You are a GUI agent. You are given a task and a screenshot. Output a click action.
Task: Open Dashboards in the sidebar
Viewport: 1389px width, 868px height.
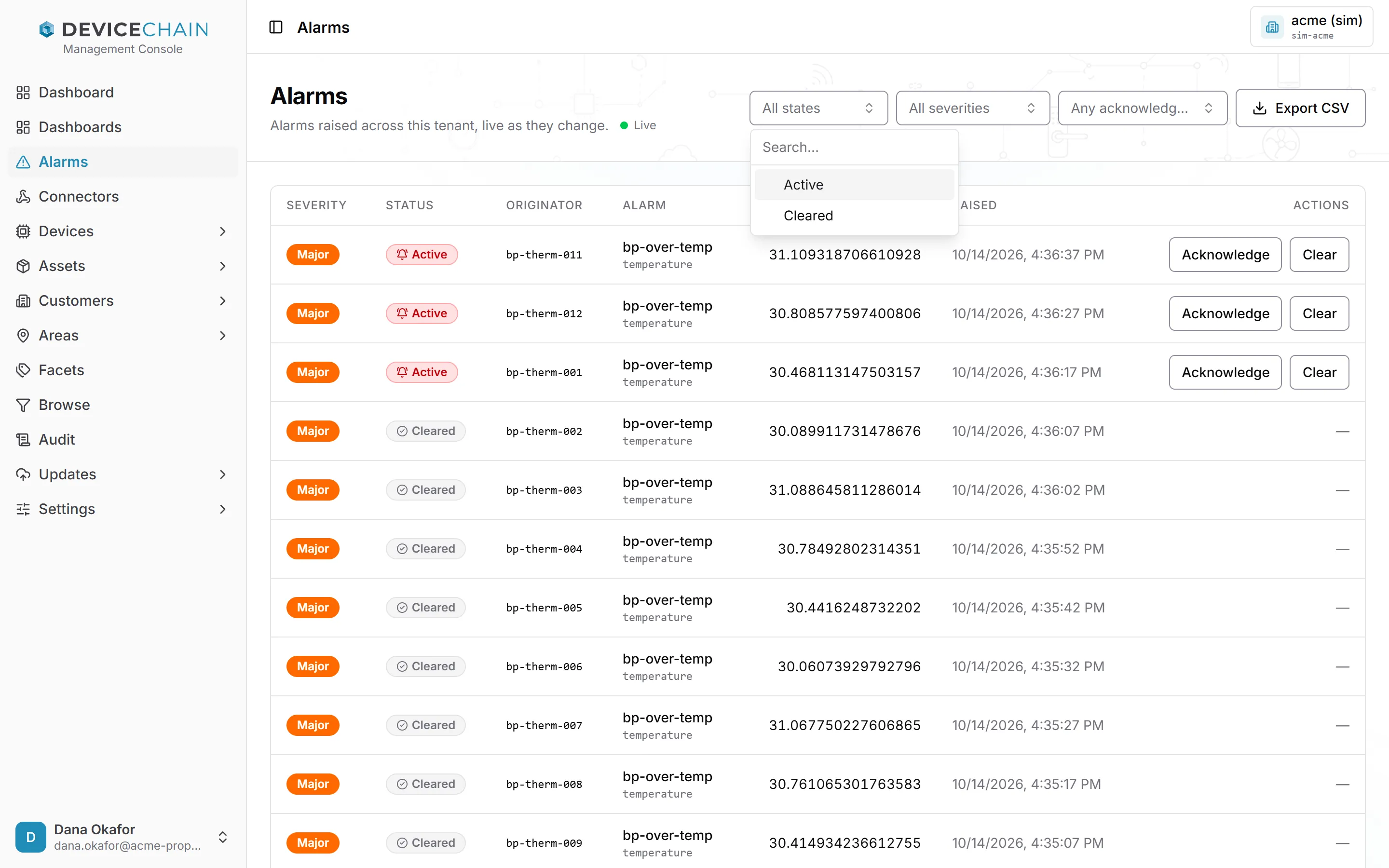123,127
